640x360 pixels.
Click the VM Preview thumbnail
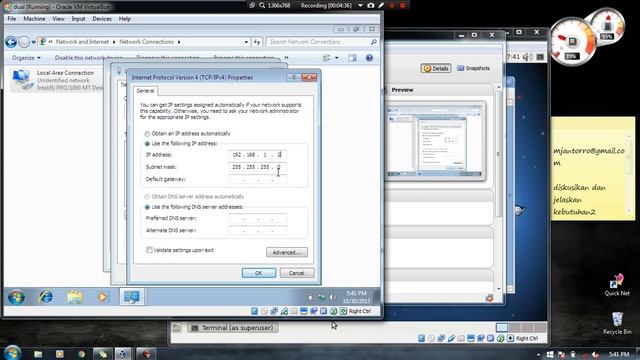435,141
